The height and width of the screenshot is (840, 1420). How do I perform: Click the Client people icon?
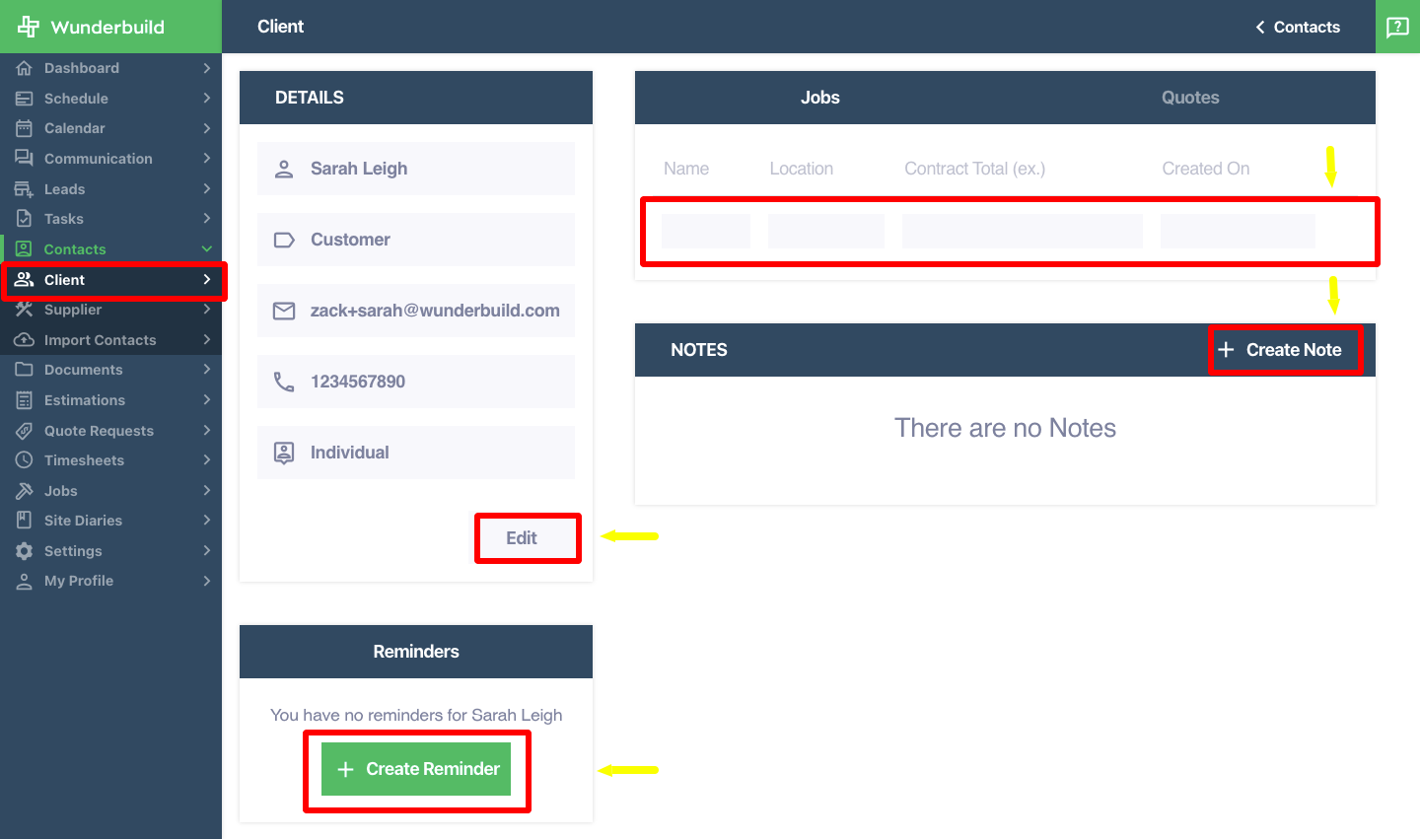click(x=25, y=280)
